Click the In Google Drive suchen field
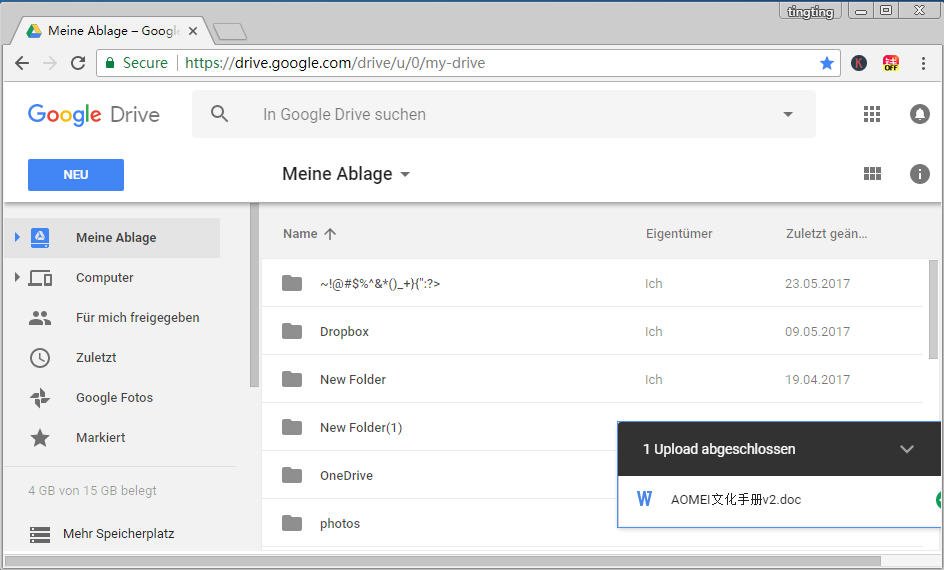Screen dimensions: 944x570 tap(500, 114)
